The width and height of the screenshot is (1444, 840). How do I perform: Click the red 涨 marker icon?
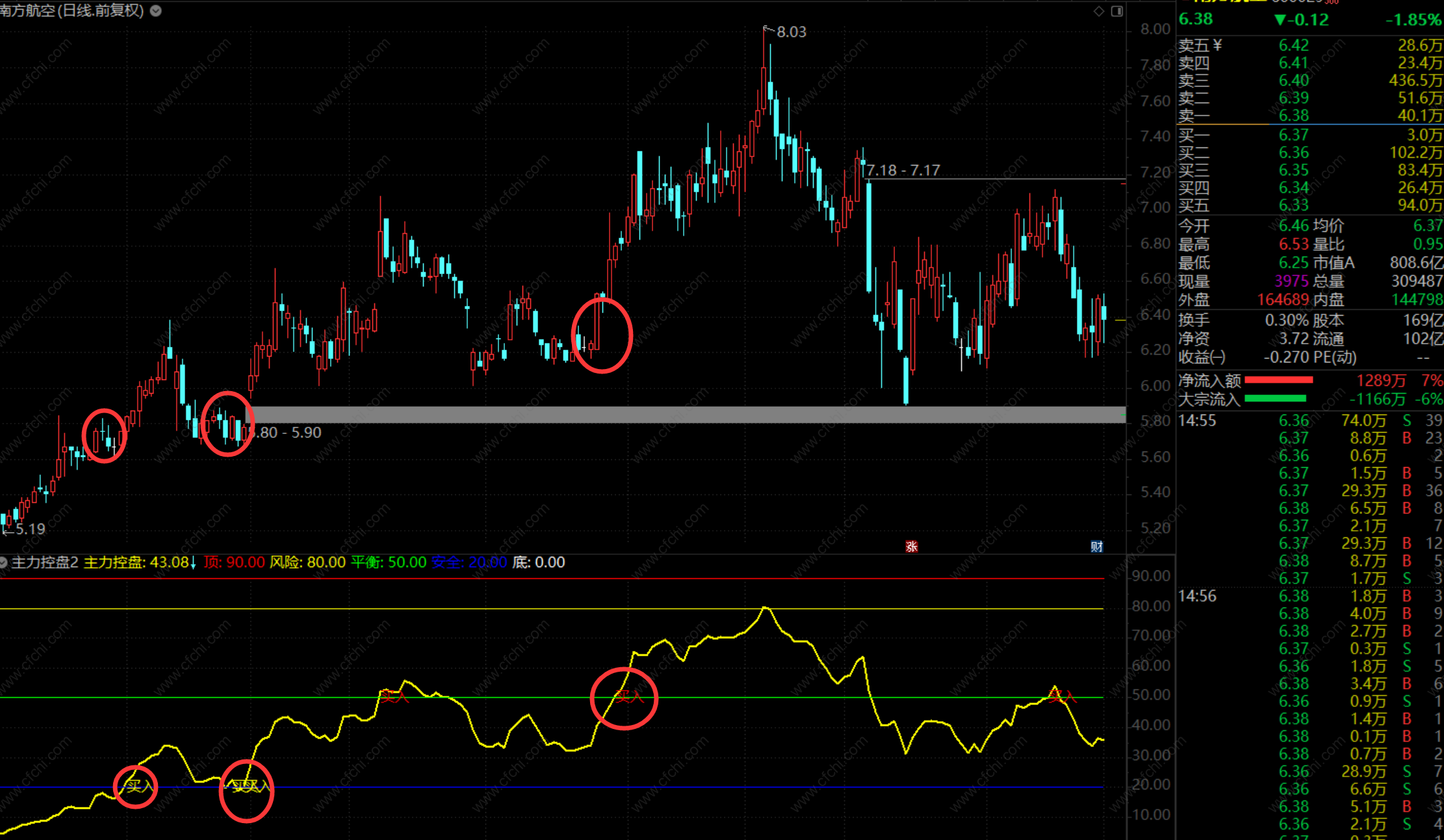coord(911,546)
